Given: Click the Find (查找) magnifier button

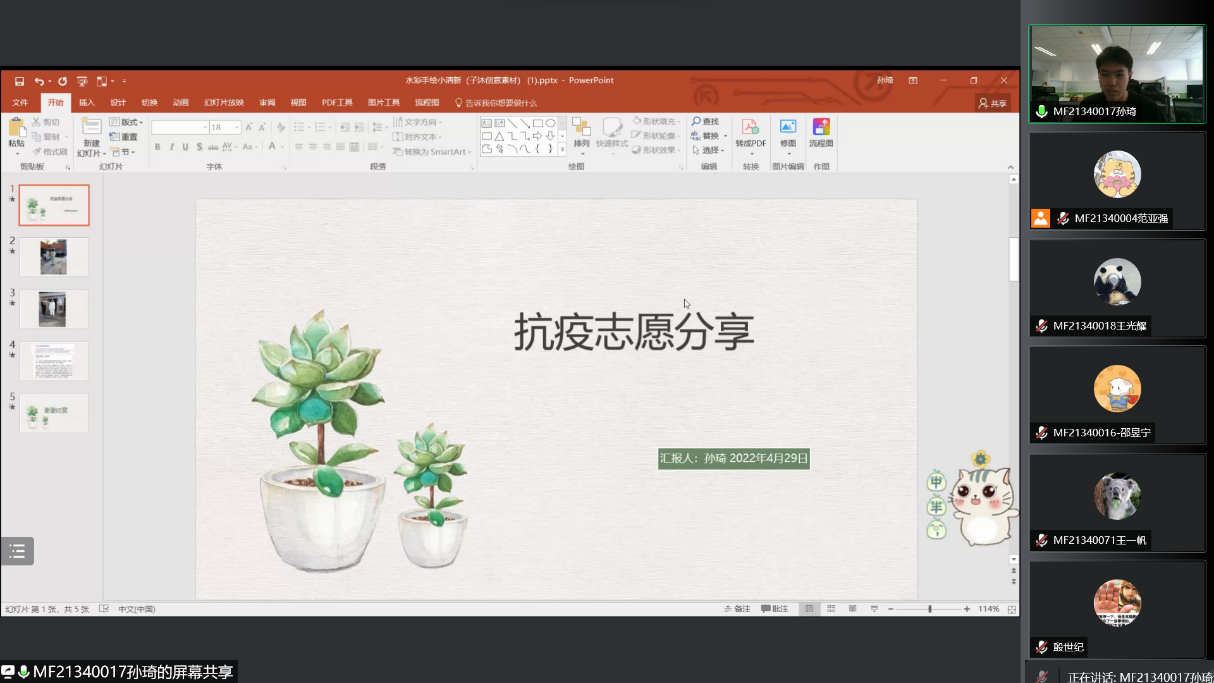Looking at the screenshot, I should coord(704,122).
